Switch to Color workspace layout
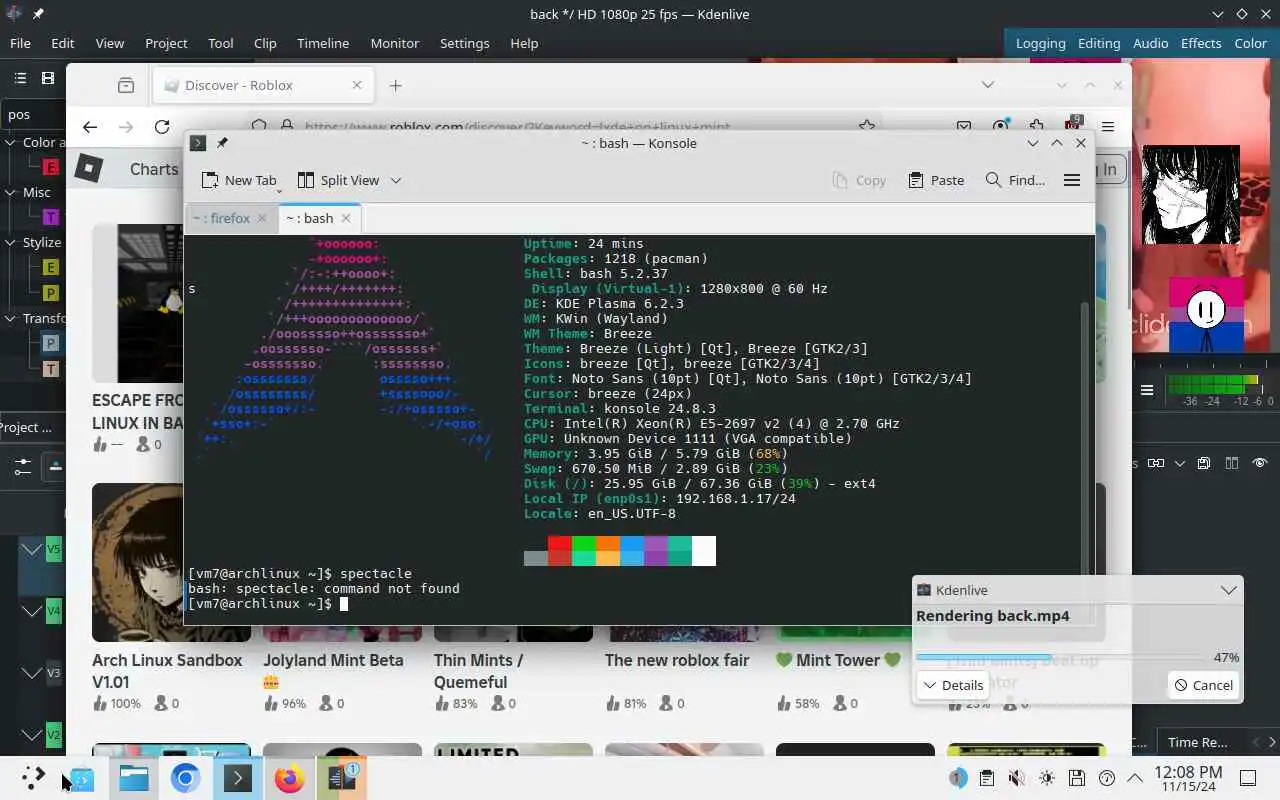1280x800 pixels. pos(1251,43)
